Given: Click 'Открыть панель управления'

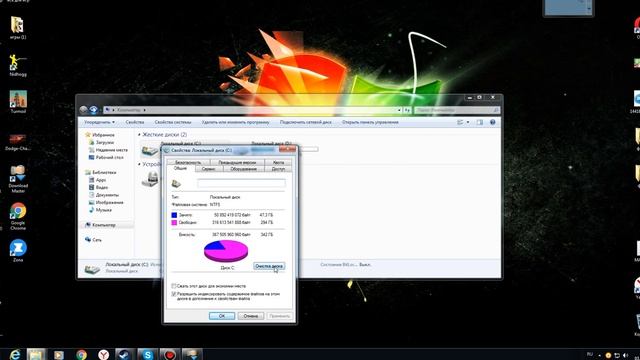Looking at the screenshot, I should click(370, 122).
